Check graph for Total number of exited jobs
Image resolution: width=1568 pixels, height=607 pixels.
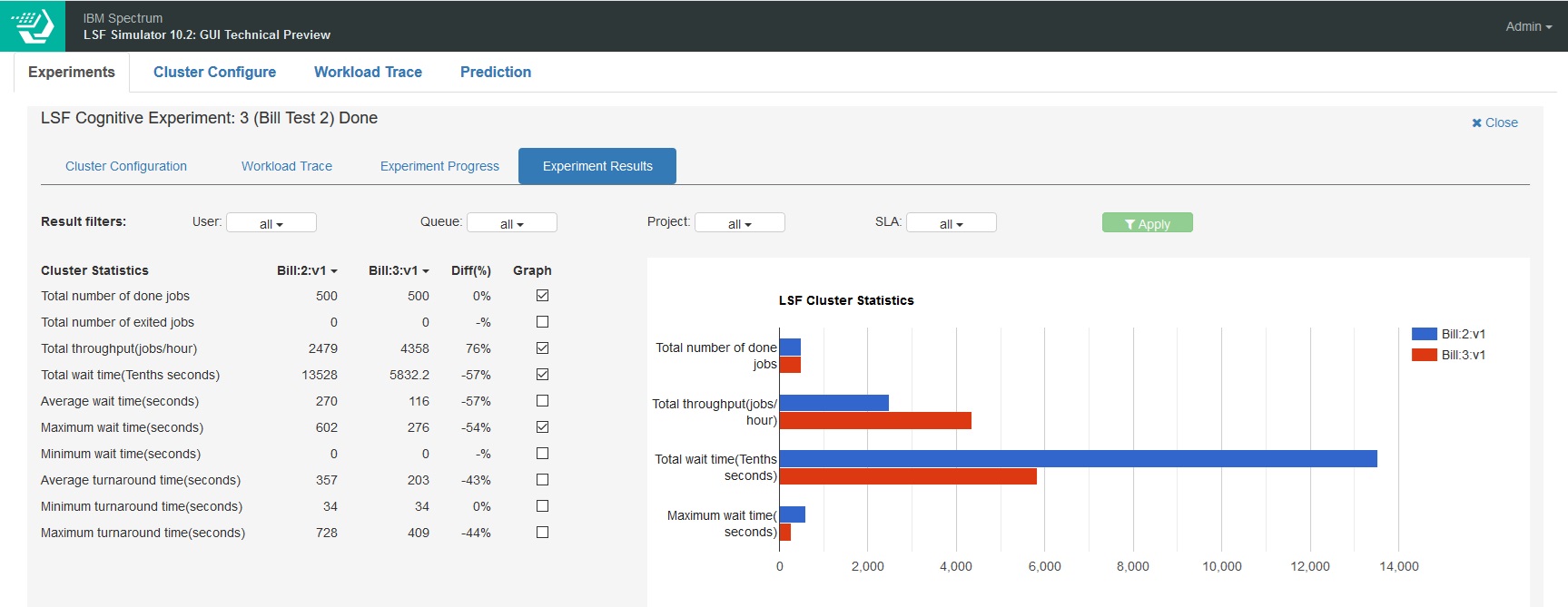coord(543,322)
